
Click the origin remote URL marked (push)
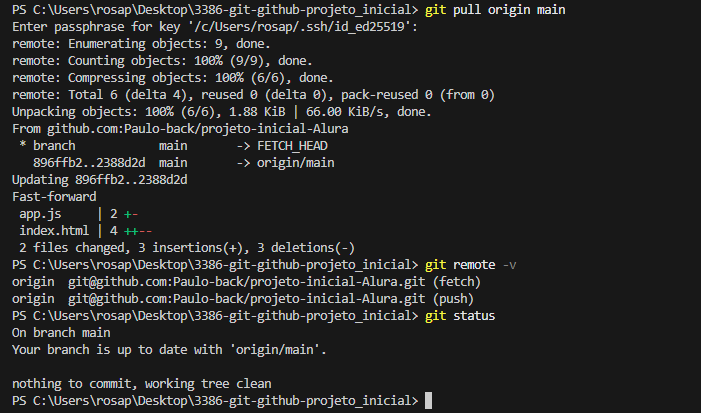pos(246,299)
